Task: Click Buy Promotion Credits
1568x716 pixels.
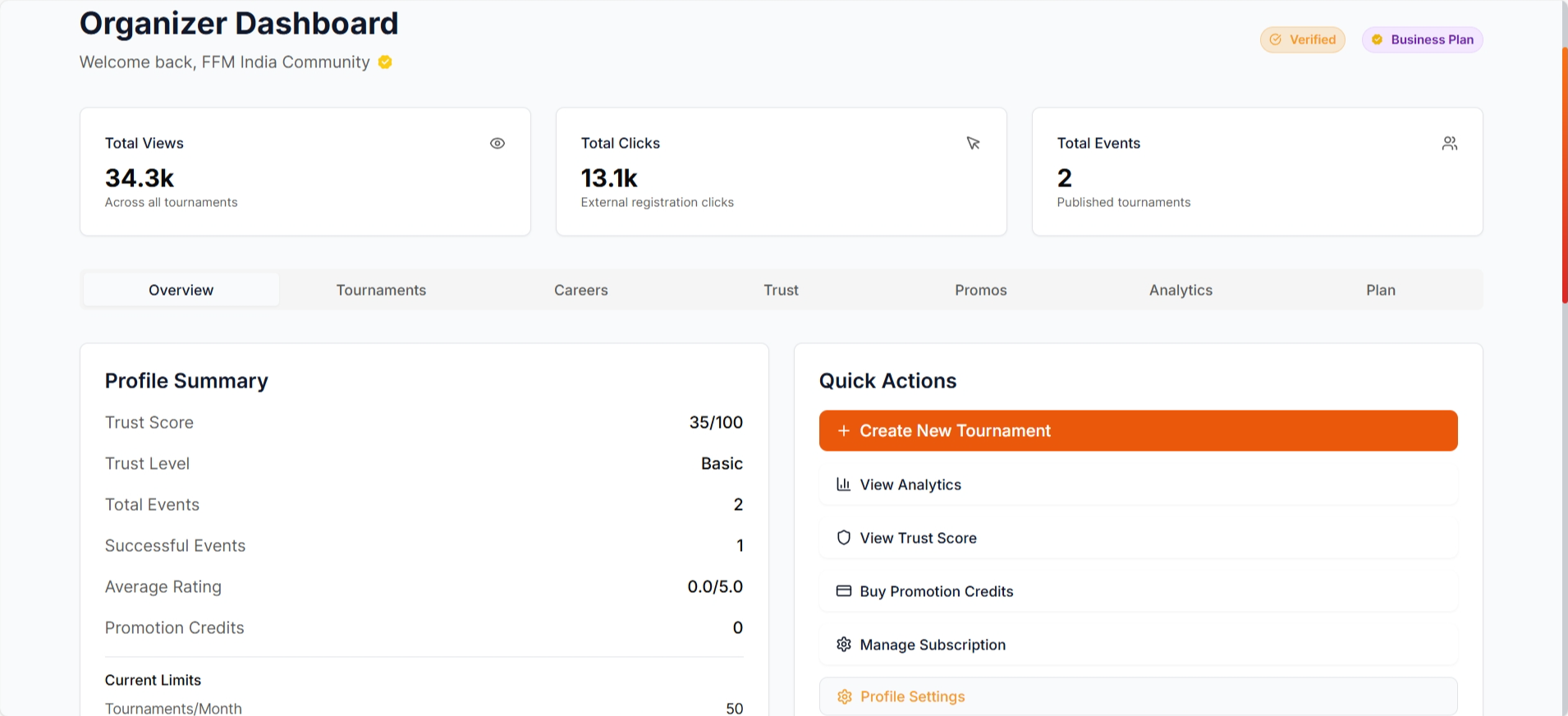Action: pos(1139,591)
